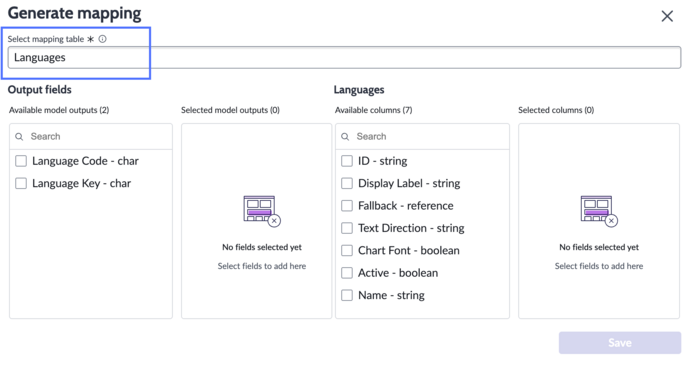Click the empty-state icon in Selected model outputs
The height and width of the screenshot is (368, 689).
point(262,211)
